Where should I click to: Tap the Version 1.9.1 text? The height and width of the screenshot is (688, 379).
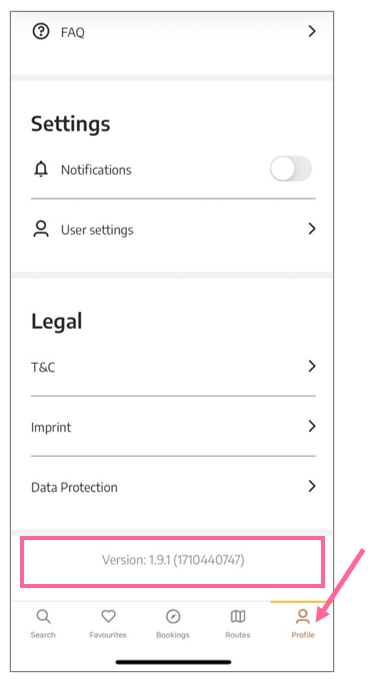[173, 560]
